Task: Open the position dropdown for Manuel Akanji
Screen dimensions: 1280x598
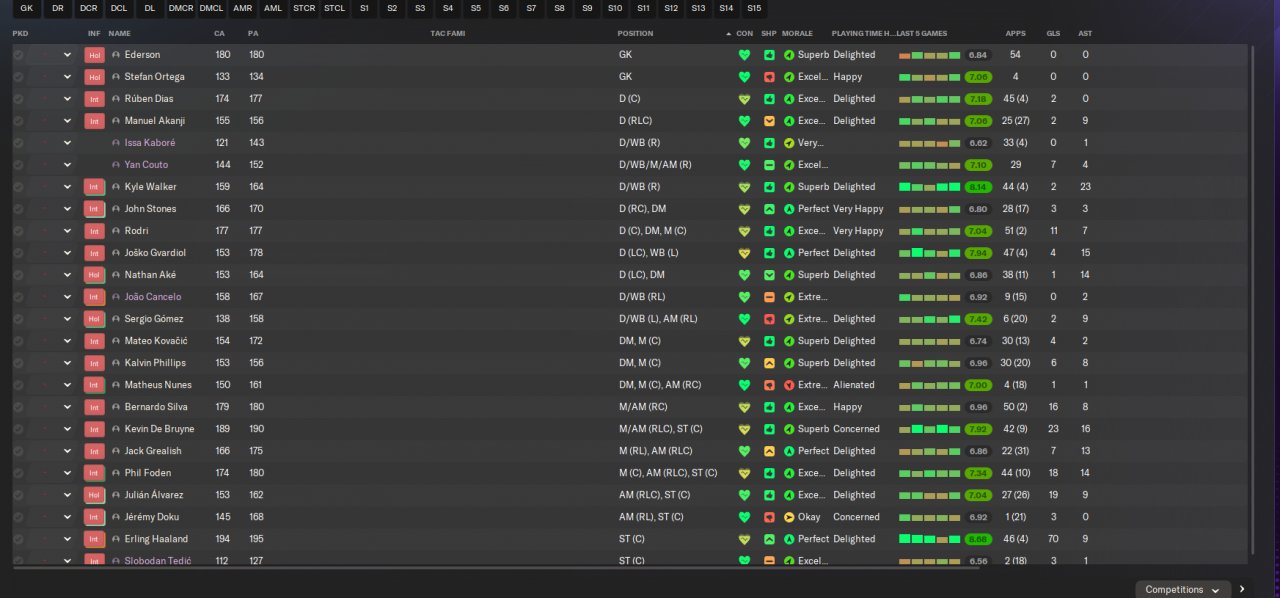Action: [68, 121]
